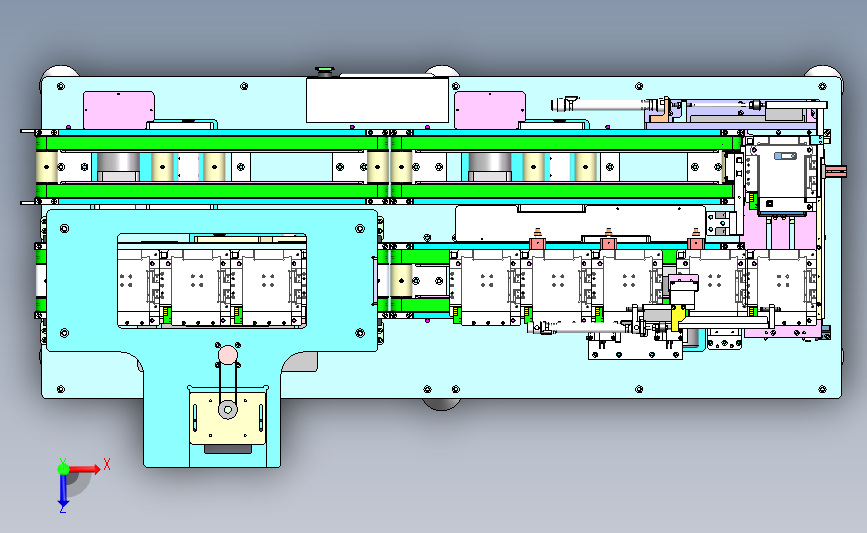This screenshot has width=867, height=533.
Task: Pick the "X" label of the coordinate triad
Action: pyautogui.click(x=107, y=464)
